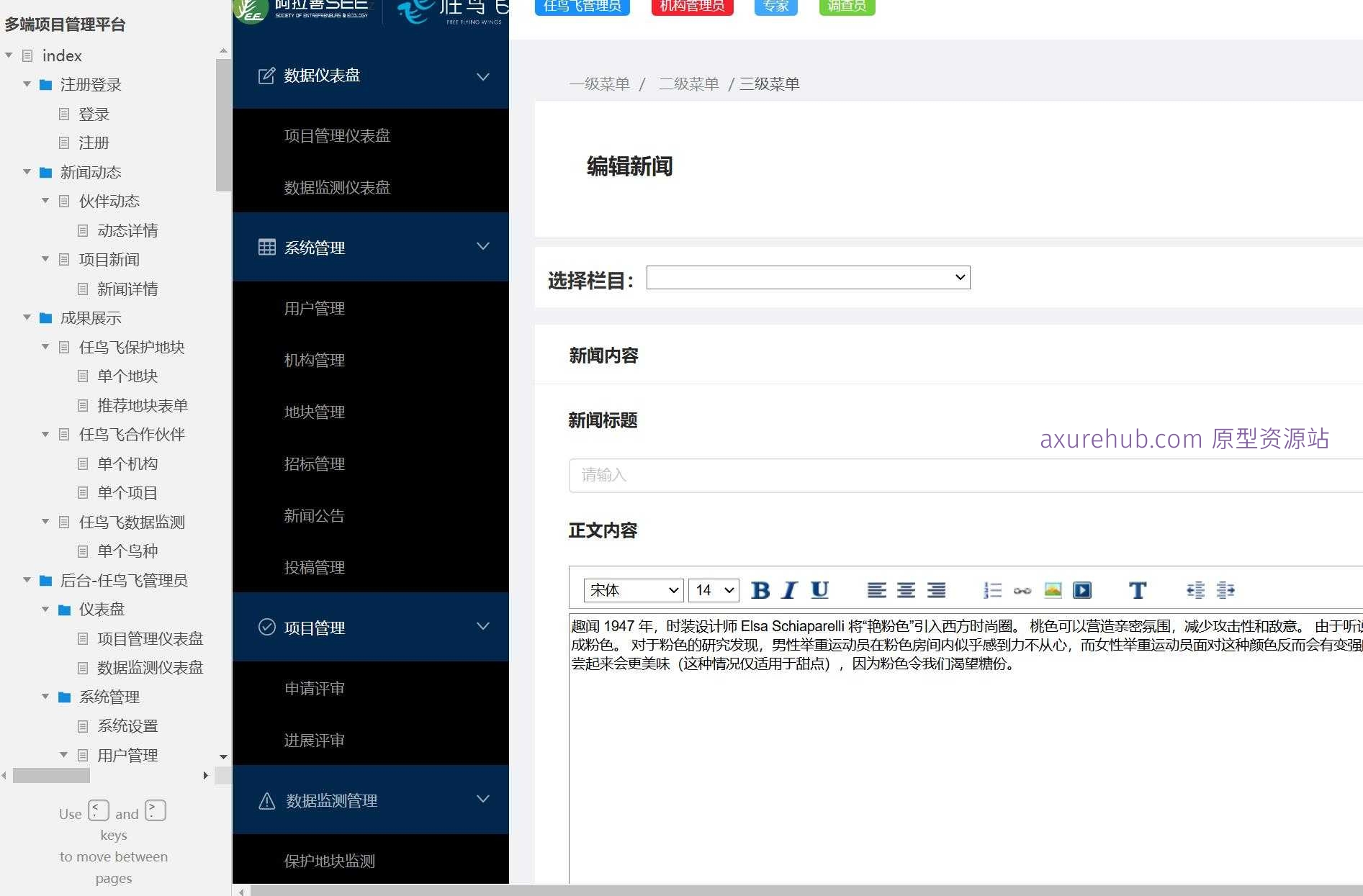Center-align the article text
This screenshot has width=1363, height=896.
(x=906, y=589)
